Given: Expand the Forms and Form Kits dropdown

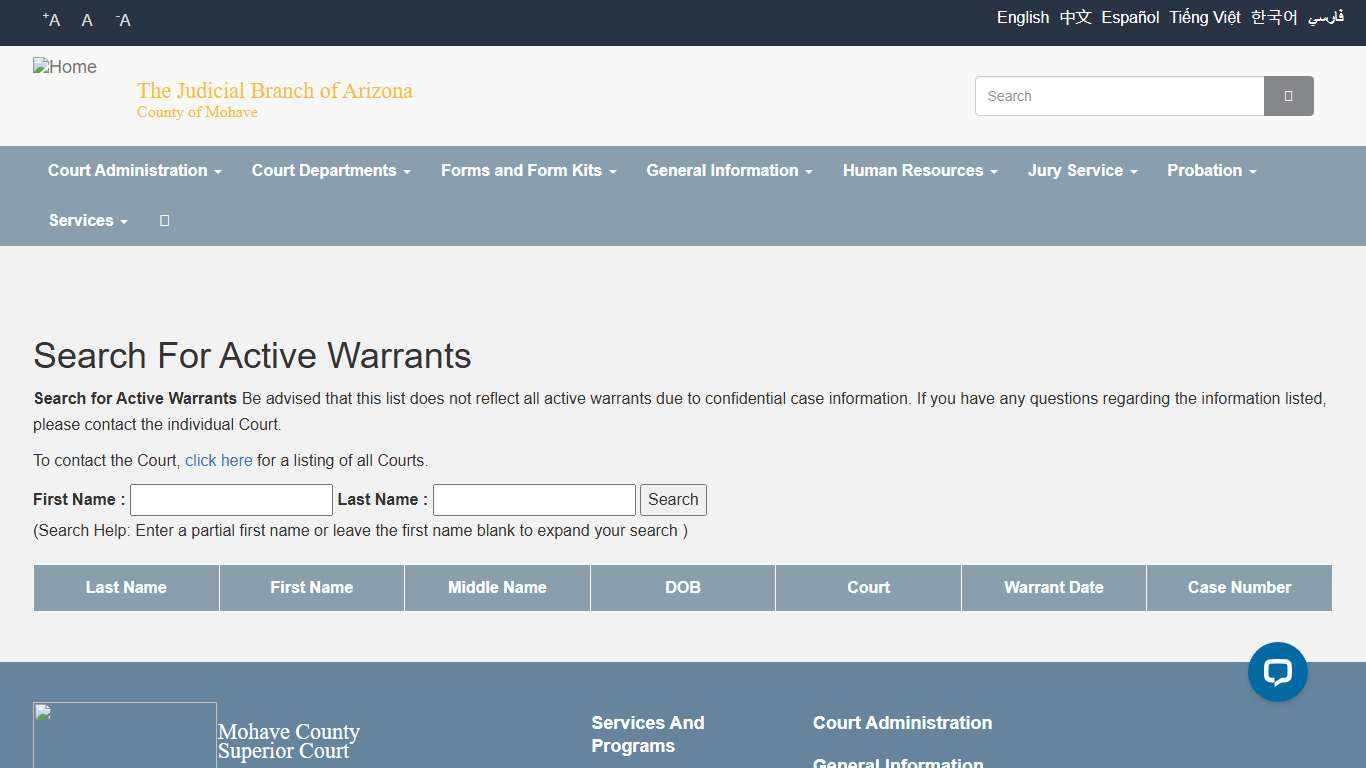Looking at the screenshot, I should (528, 171).
